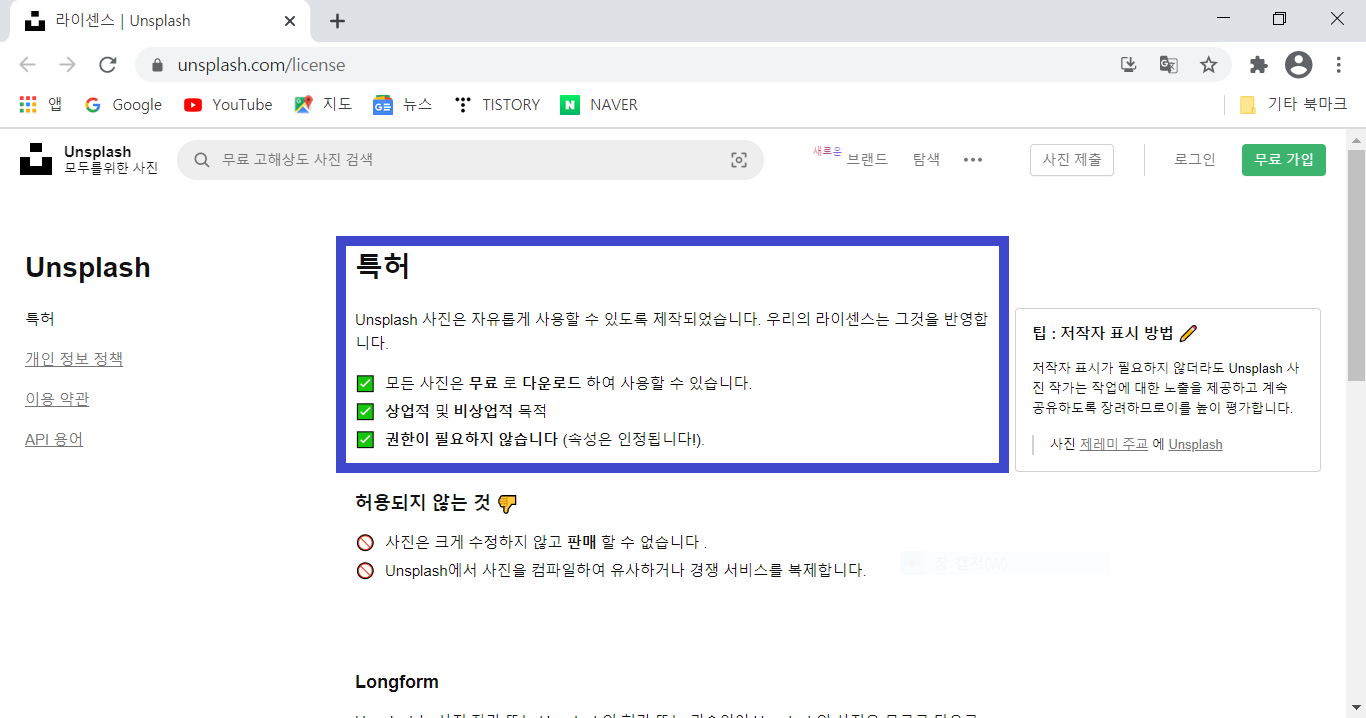Screen dimensions: 1366x718
Task: Select 특허 in the left sidebar
Action: click(40, 319)
